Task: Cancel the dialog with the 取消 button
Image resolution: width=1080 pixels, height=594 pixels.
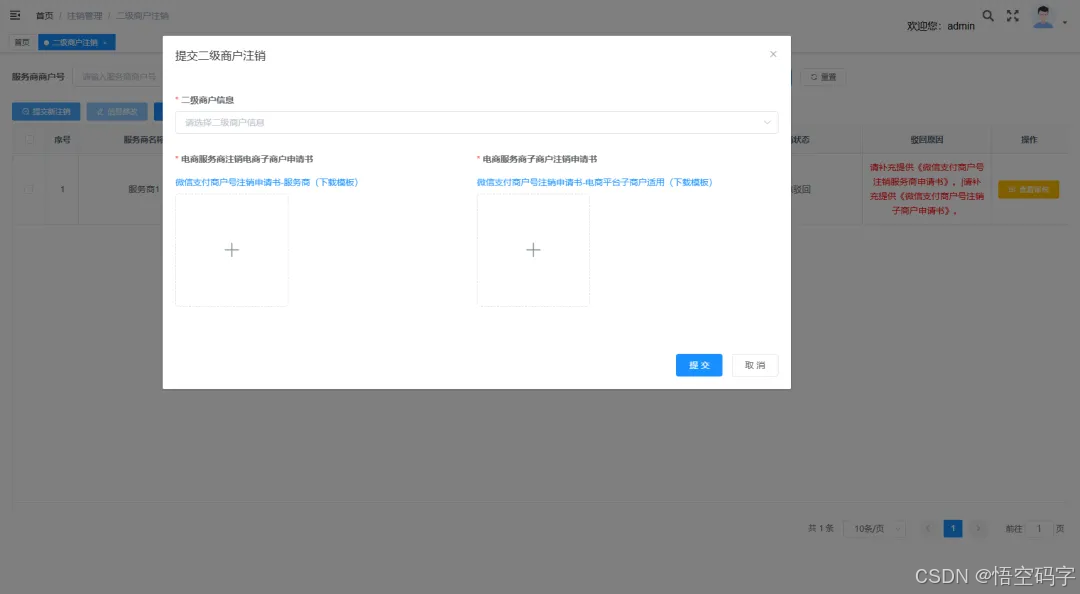Action: coord(755,365)
